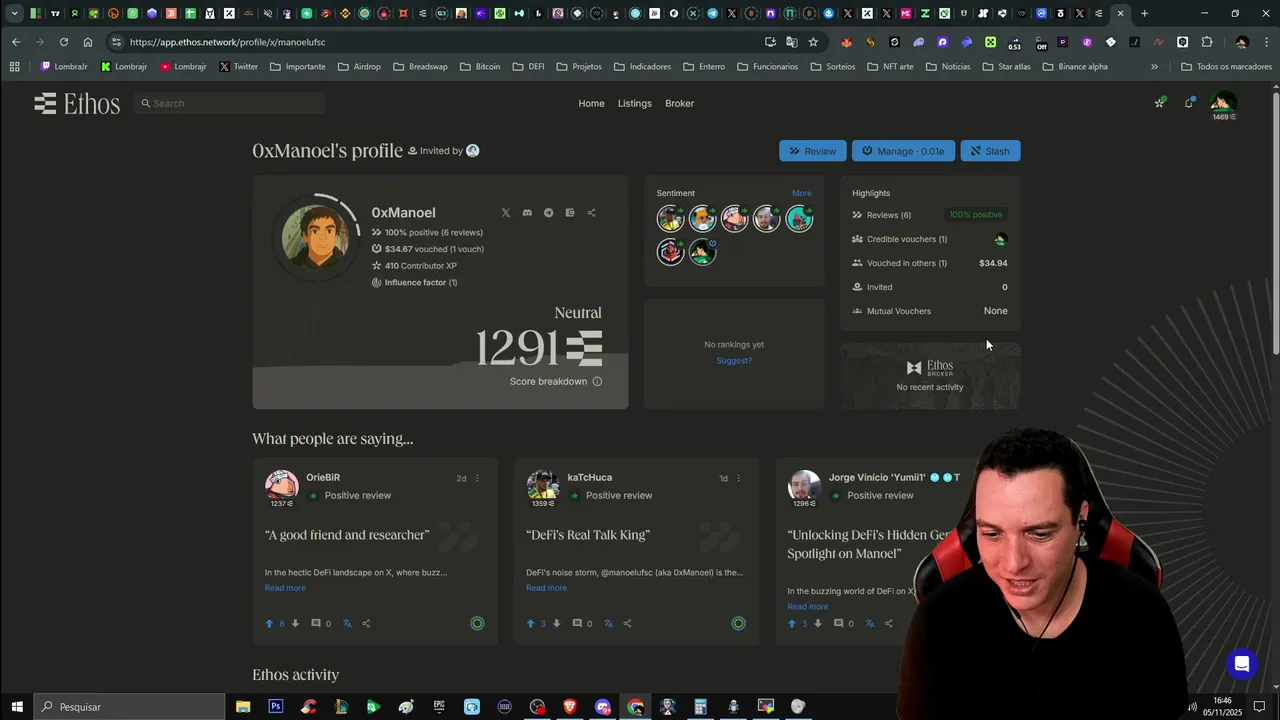1280x720 pixels.
Task: Click Reviews (6) in Highlights
Action: click(x=889, y=215)
